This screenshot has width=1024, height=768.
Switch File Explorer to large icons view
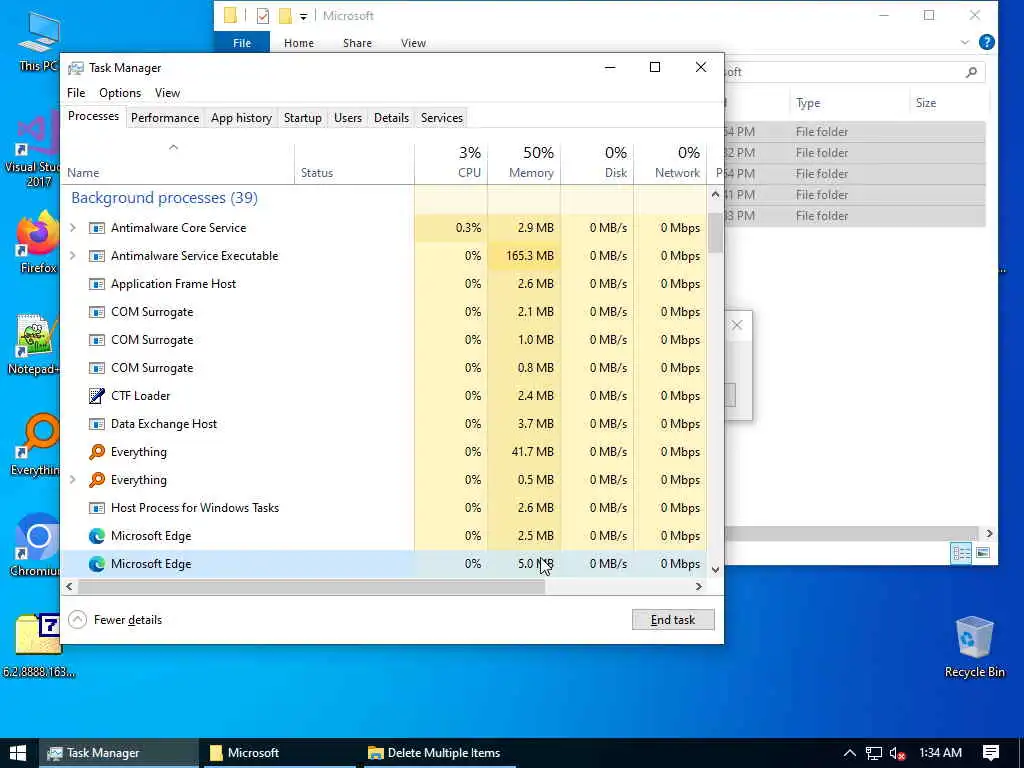click(x=982, y=553)
